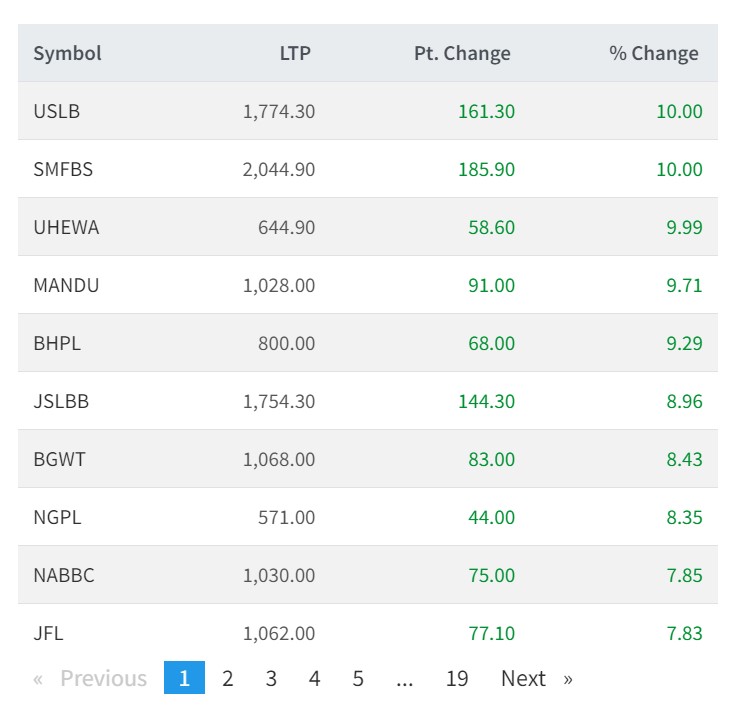Click the UHEWA symbol

point(66,228)
